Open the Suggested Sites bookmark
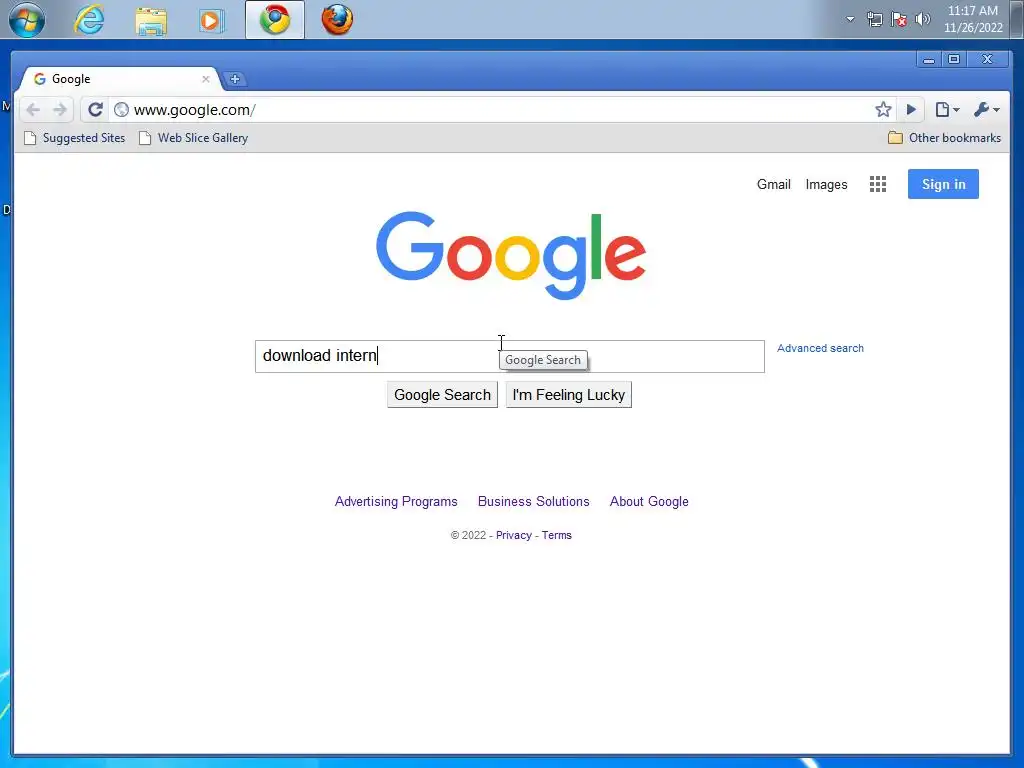The image size is (1024, 768). (x=75, y=138)
